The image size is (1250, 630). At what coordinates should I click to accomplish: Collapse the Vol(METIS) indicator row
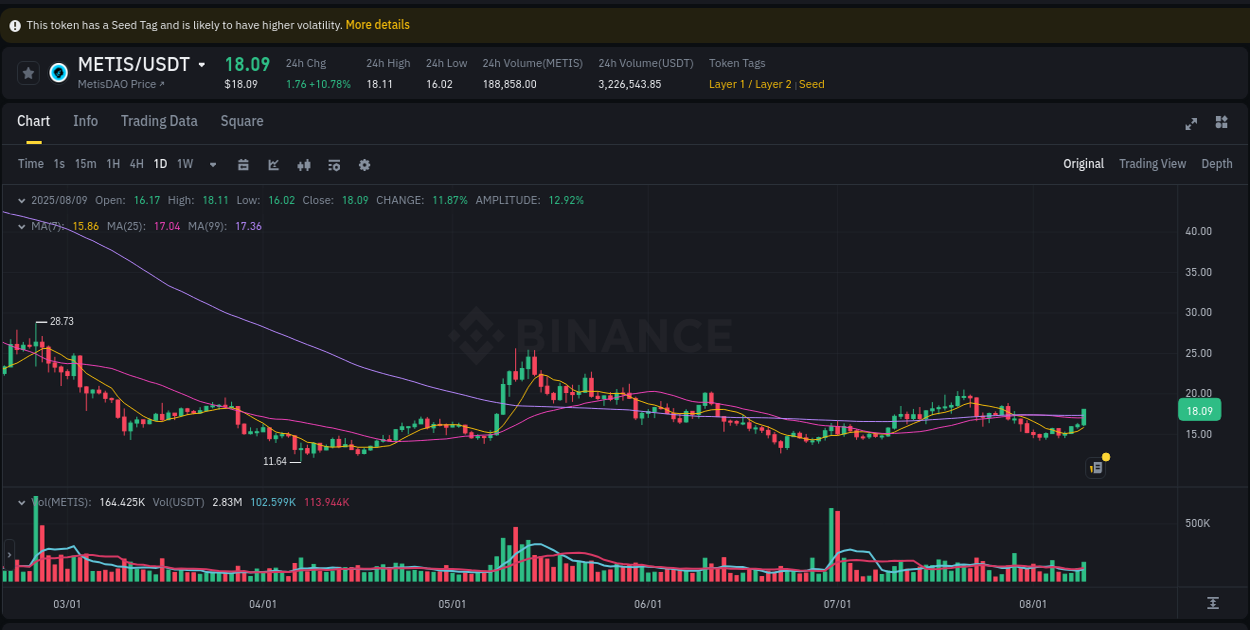pos(21,502)
